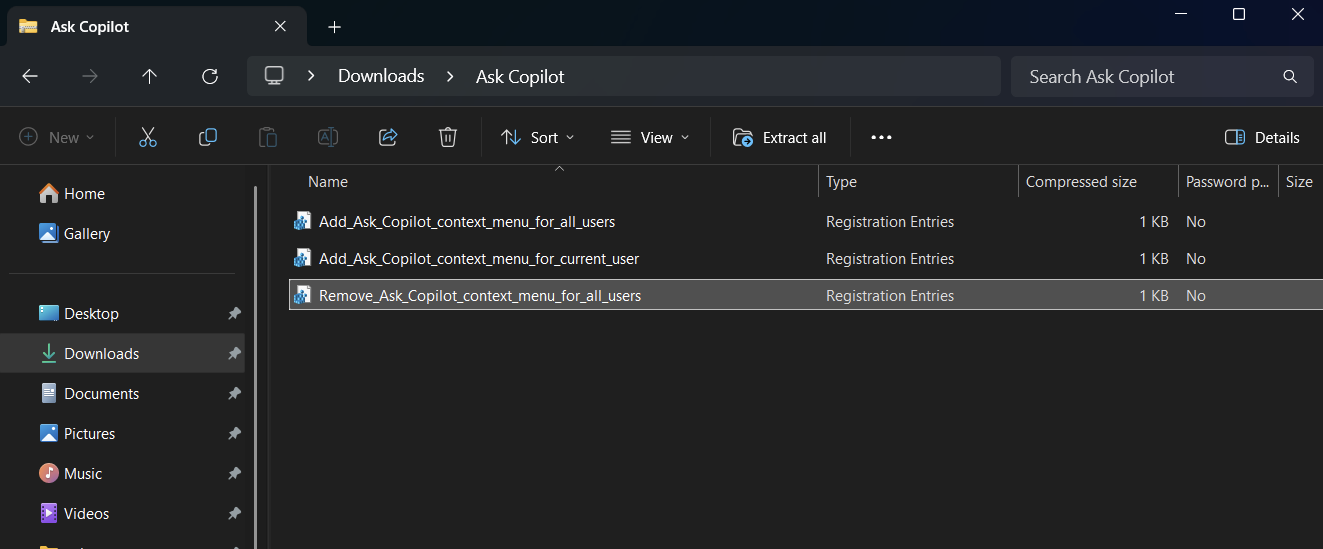Unpin Downloads using its pin icon
The image size is (1323, 549).
coord(234,354)
